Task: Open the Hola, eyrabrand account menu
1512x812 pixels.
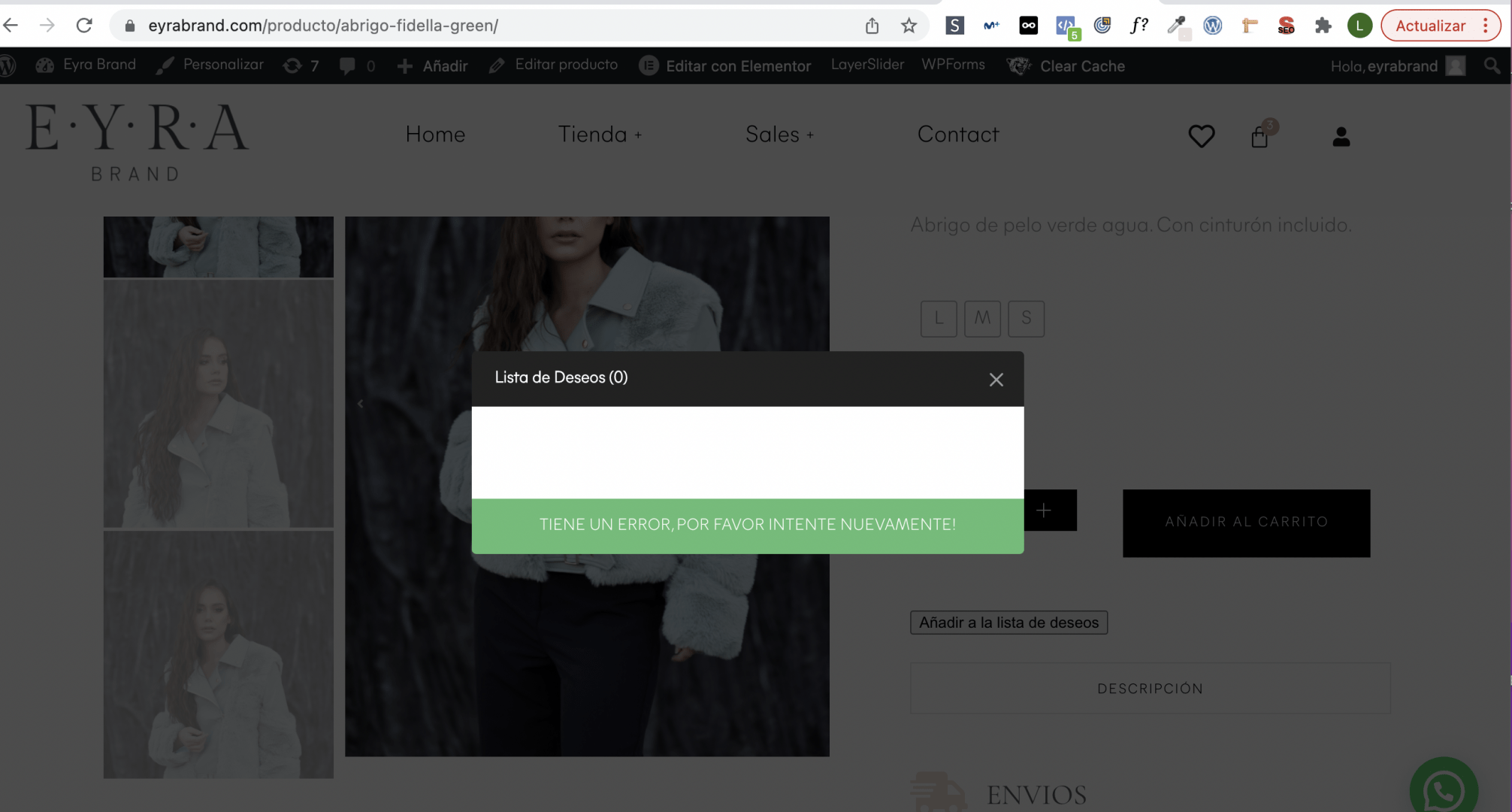Action: click(1398, 66)
